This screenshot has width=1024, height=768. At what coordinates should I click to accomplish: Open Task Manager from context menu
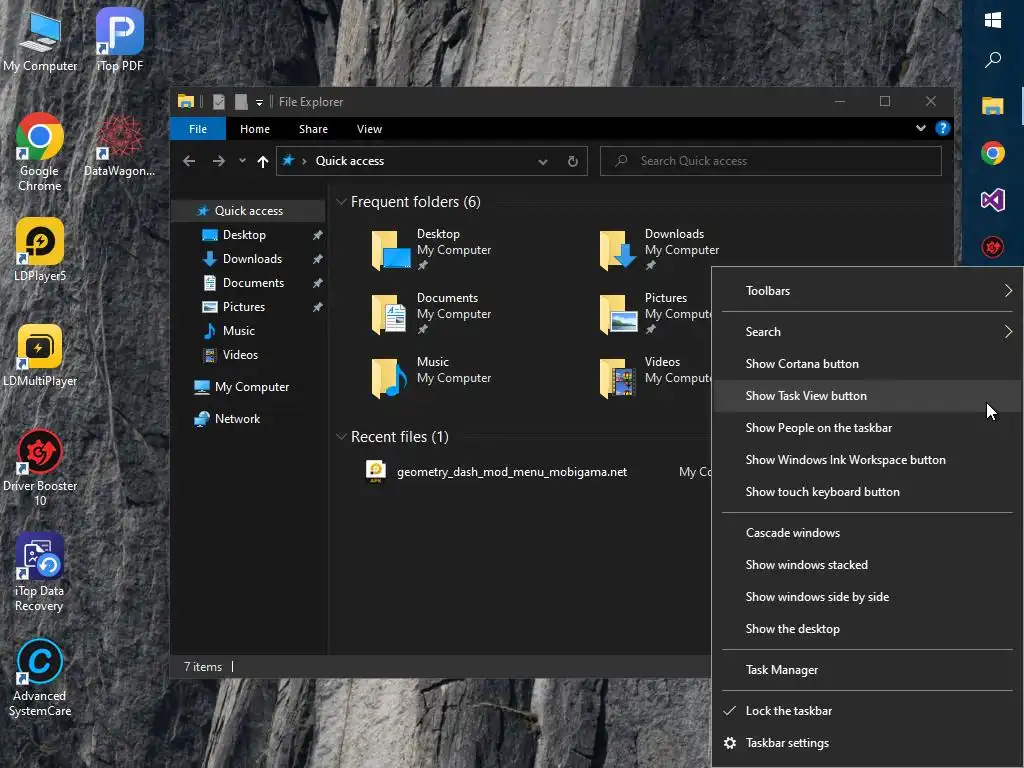point(867,670)
